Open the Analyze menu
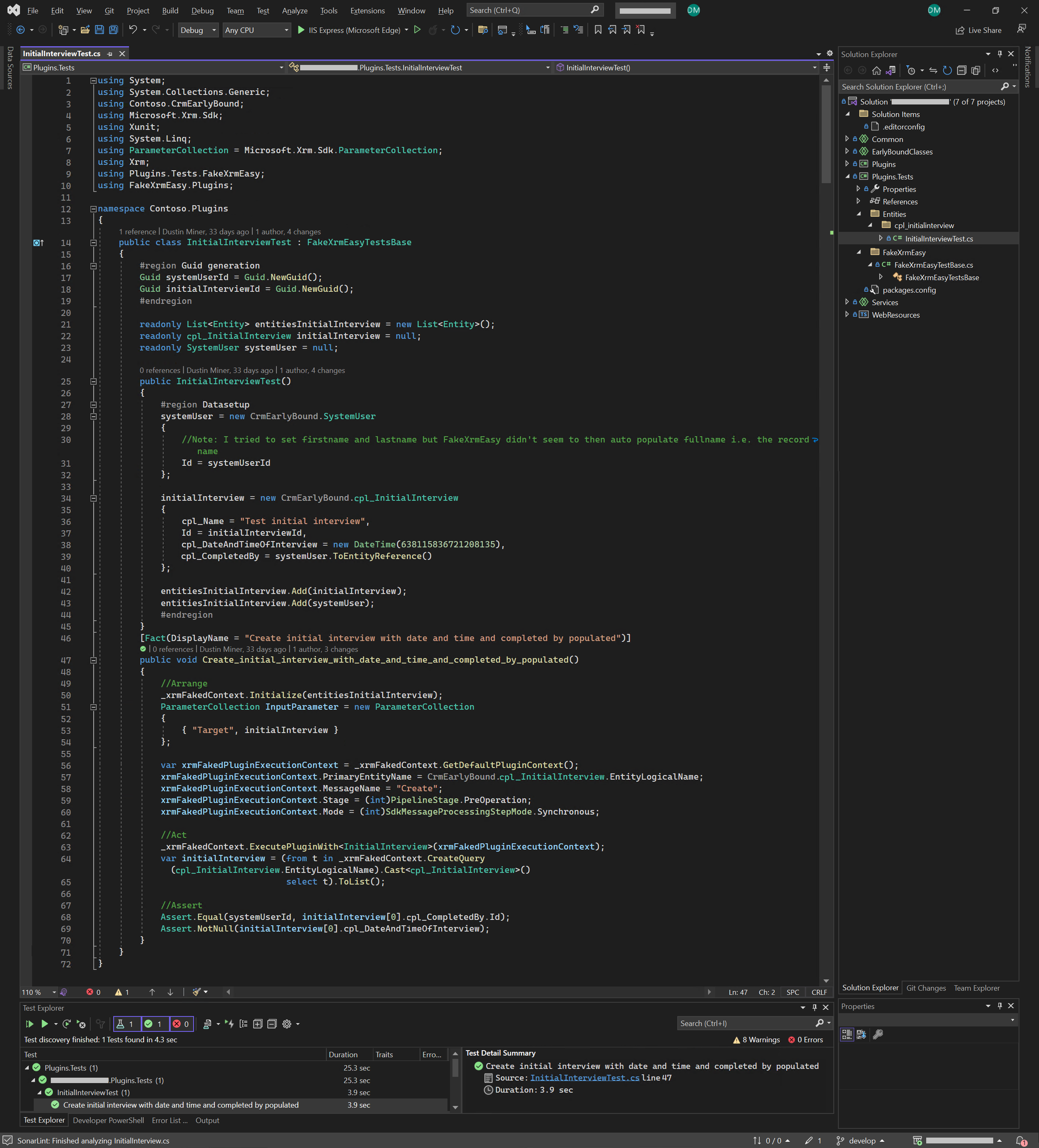The image size is (1039, 1148). (294, 10)
